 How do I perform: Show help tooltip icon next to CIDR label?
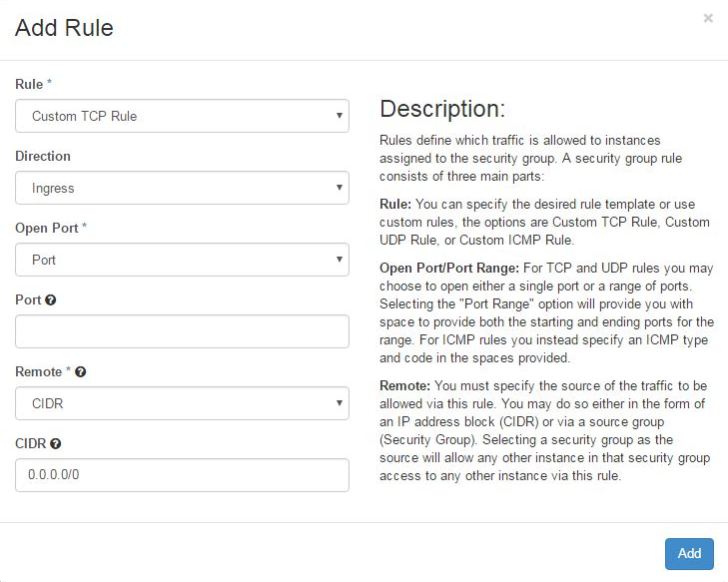click(x=55, y=444)
